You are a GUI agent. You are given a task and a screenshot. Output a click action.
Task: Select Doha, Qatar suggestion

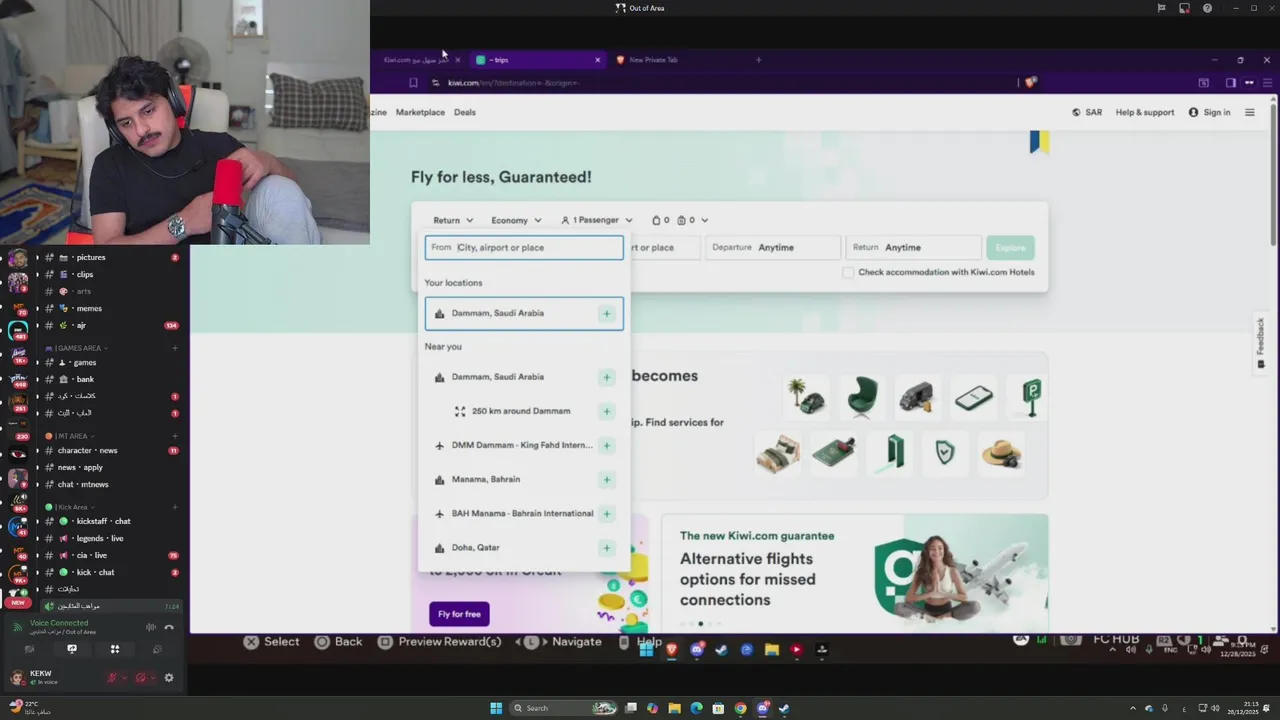(x=524, y=547)
